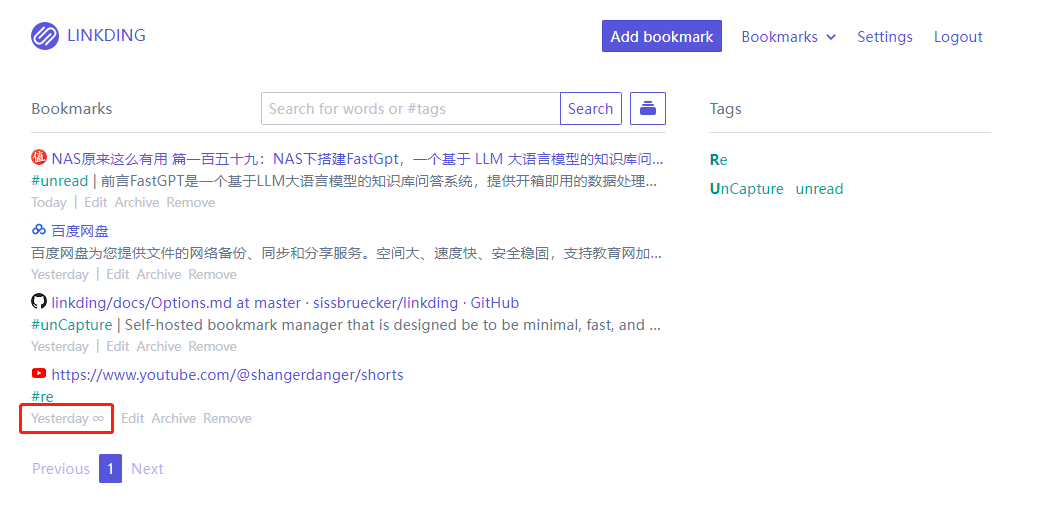The image size is (1037, 519).
Task: Click the Search button
Action: [590, 109]
